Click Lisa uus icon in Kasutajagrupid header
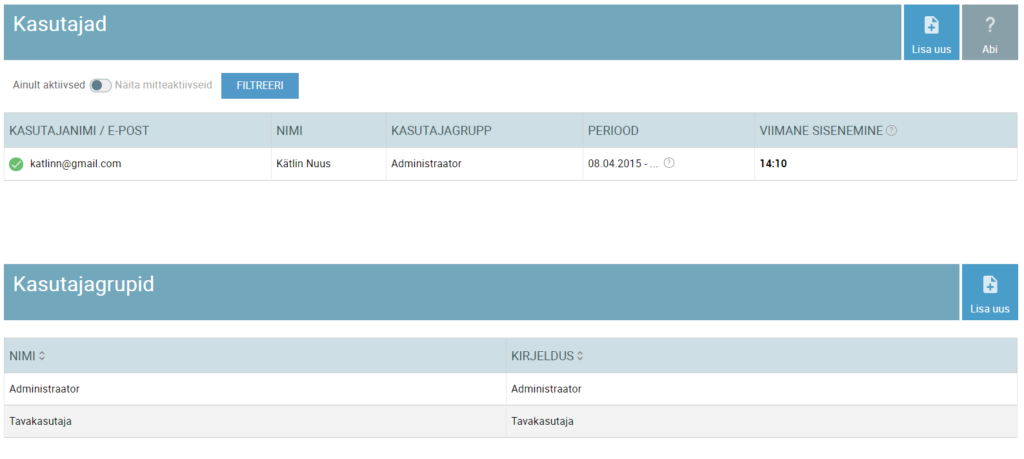 [x=989, y=285]
